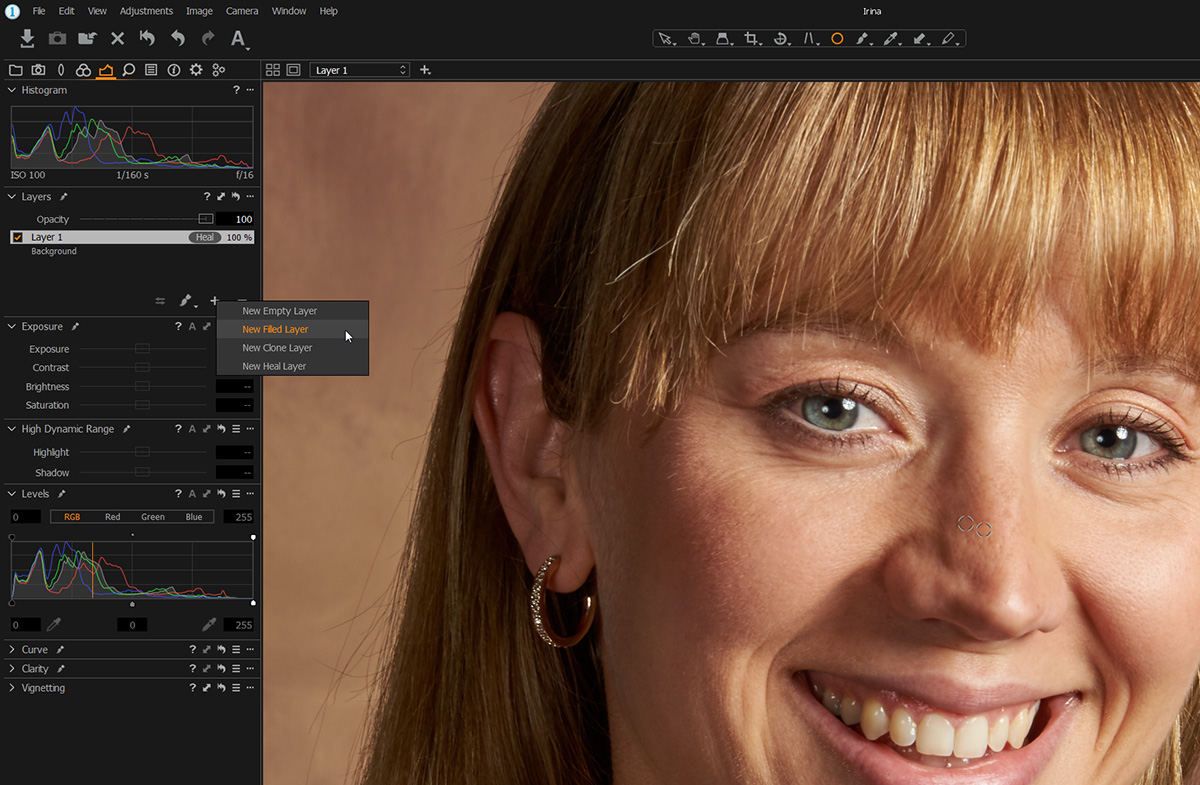Choose the Keystone tool
This screenshot has height=785, width=1200.
click(x=809, y=39)
